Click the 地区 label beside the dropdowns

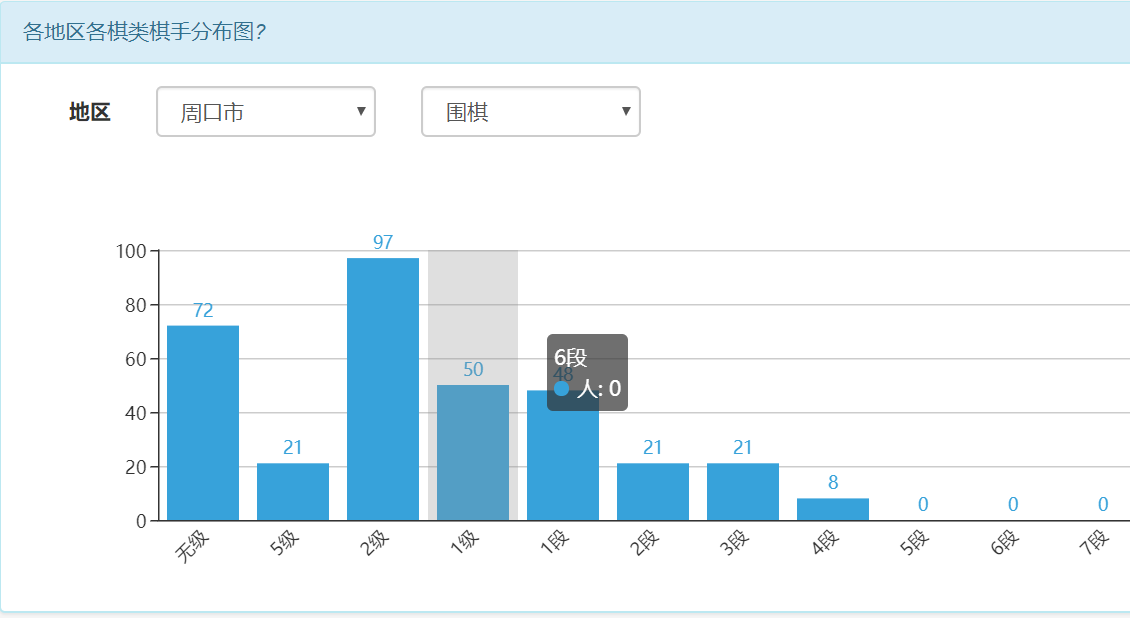[x=89, y=112]
